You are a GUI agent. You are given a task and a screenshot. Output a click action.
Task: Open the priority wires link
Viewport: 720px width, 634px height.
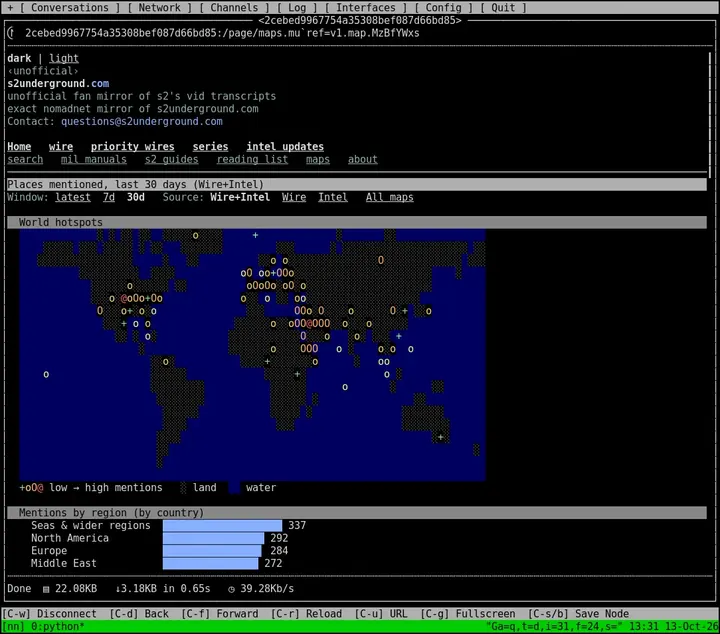click(x=132, y=146)
